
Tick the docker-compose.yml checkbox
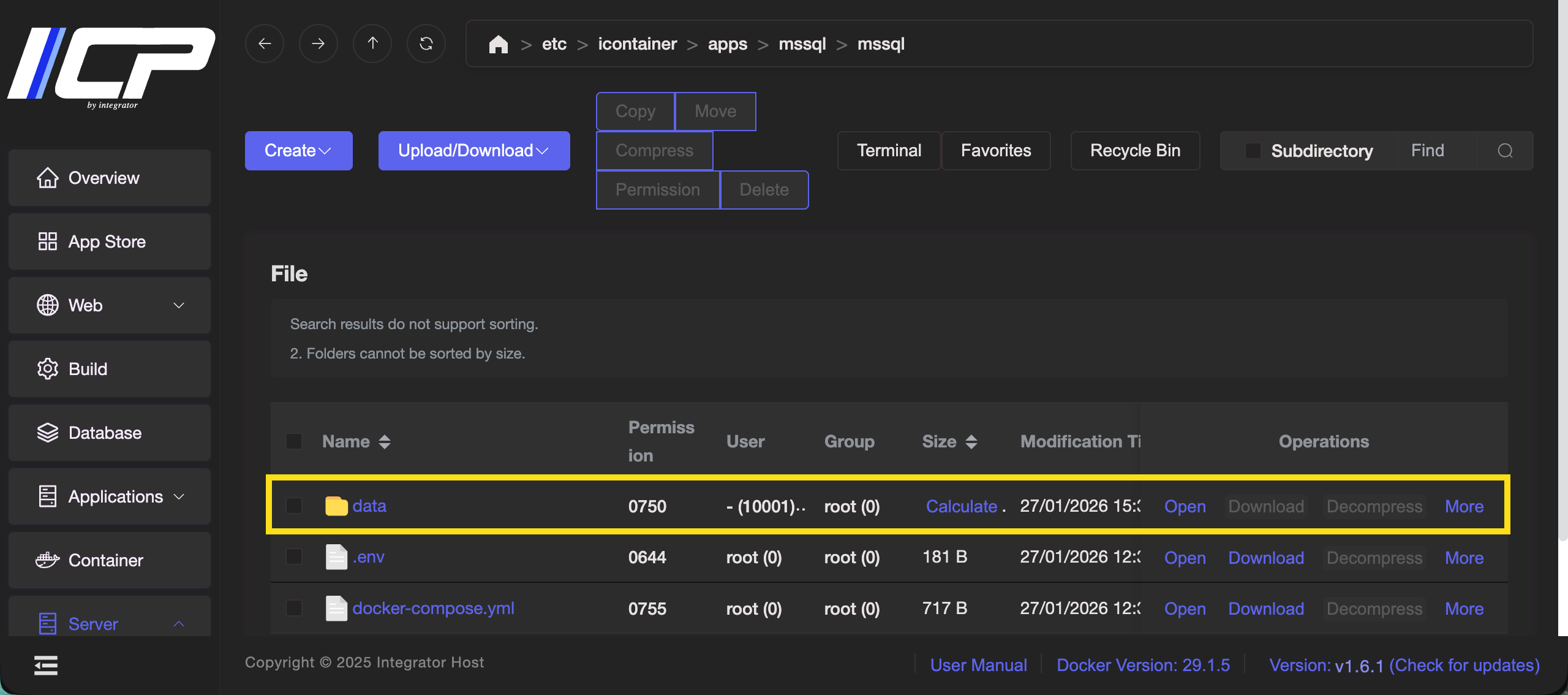point(294,608)
